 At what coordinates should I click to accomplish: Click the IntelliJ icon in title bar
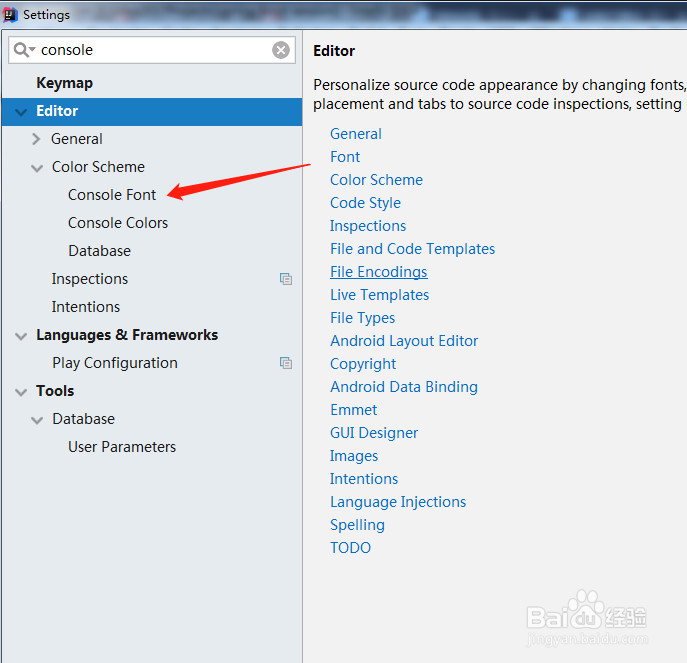coord(10,14)
